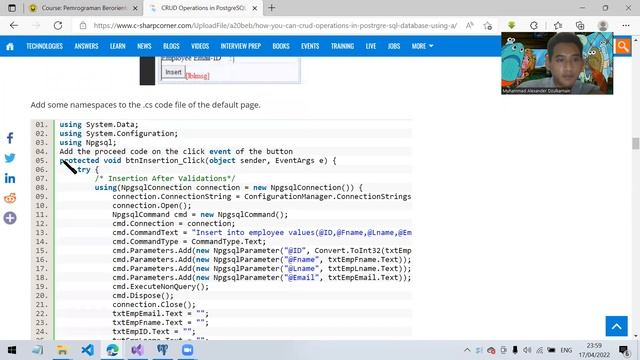Click code line 'using Npgsql;'
This screenshot has height=360, width=640.
88,142
